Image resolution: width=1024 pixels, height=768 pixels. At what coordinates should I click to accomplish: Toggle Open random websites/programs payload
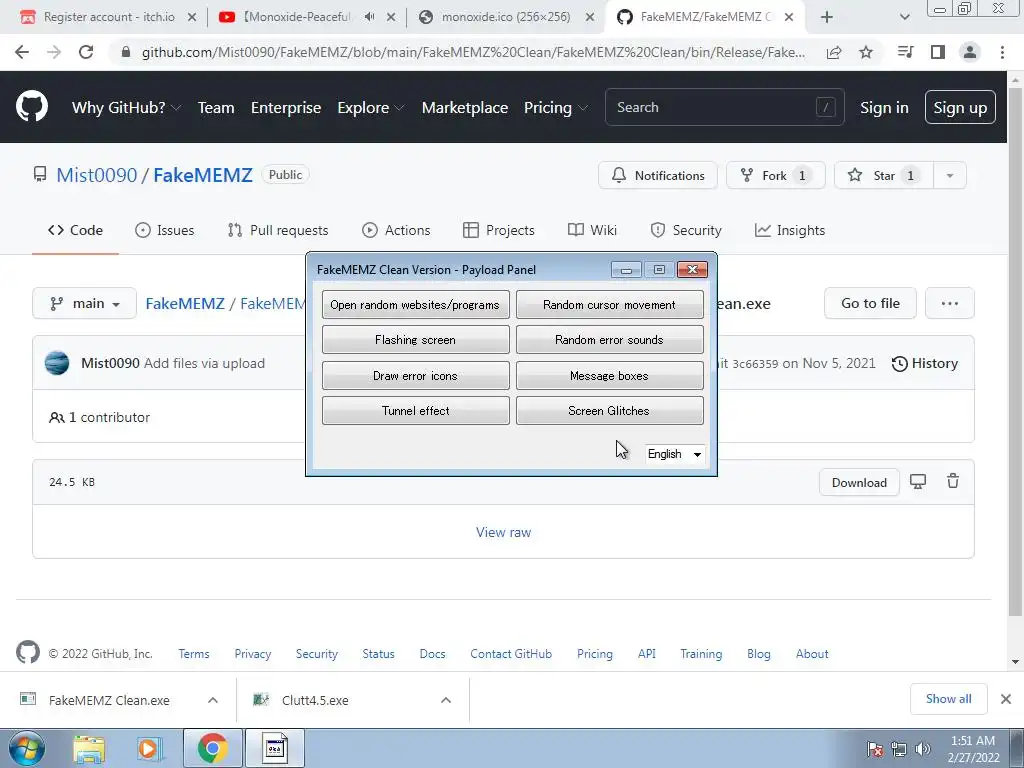point(415,305)
